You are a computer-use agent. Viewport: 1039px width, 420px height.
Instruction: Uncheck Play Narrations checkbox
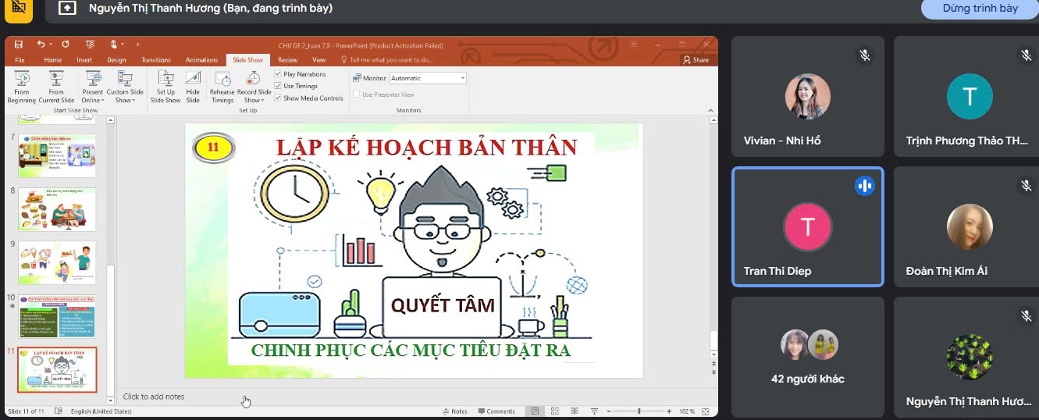coord(278,74)
